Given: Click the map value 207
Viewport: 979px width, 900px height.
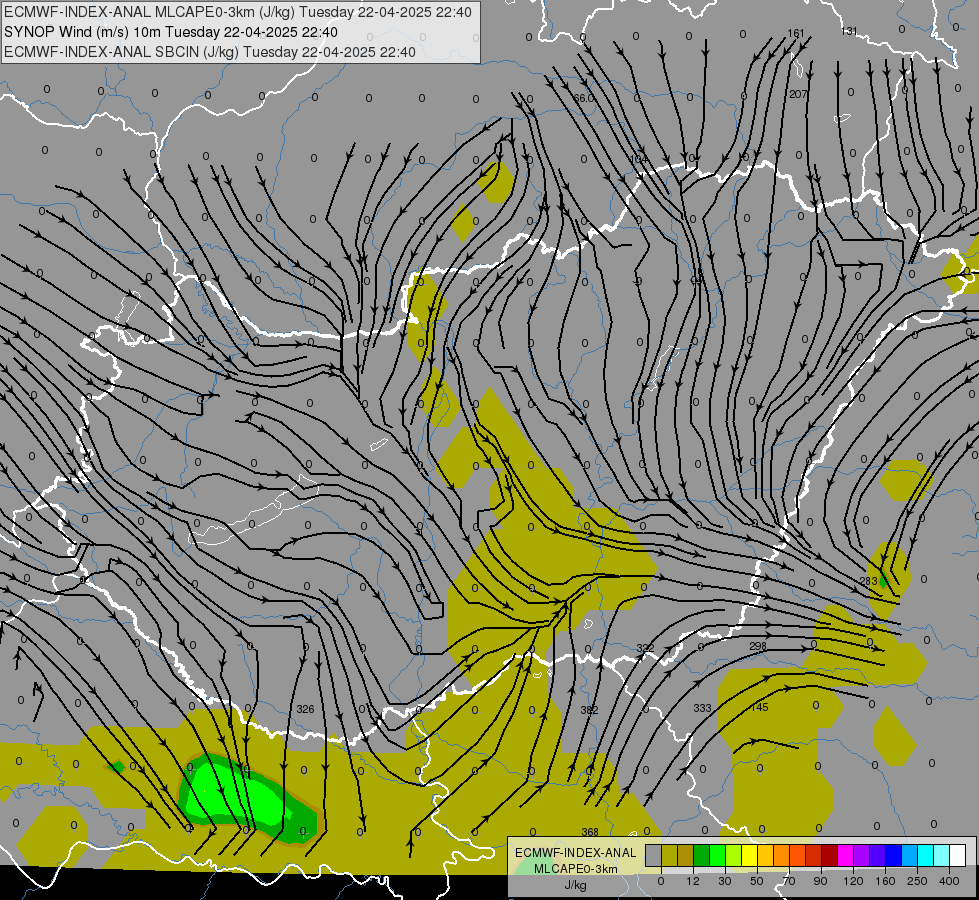Looking at the screenshot, I should click(798, 94).
